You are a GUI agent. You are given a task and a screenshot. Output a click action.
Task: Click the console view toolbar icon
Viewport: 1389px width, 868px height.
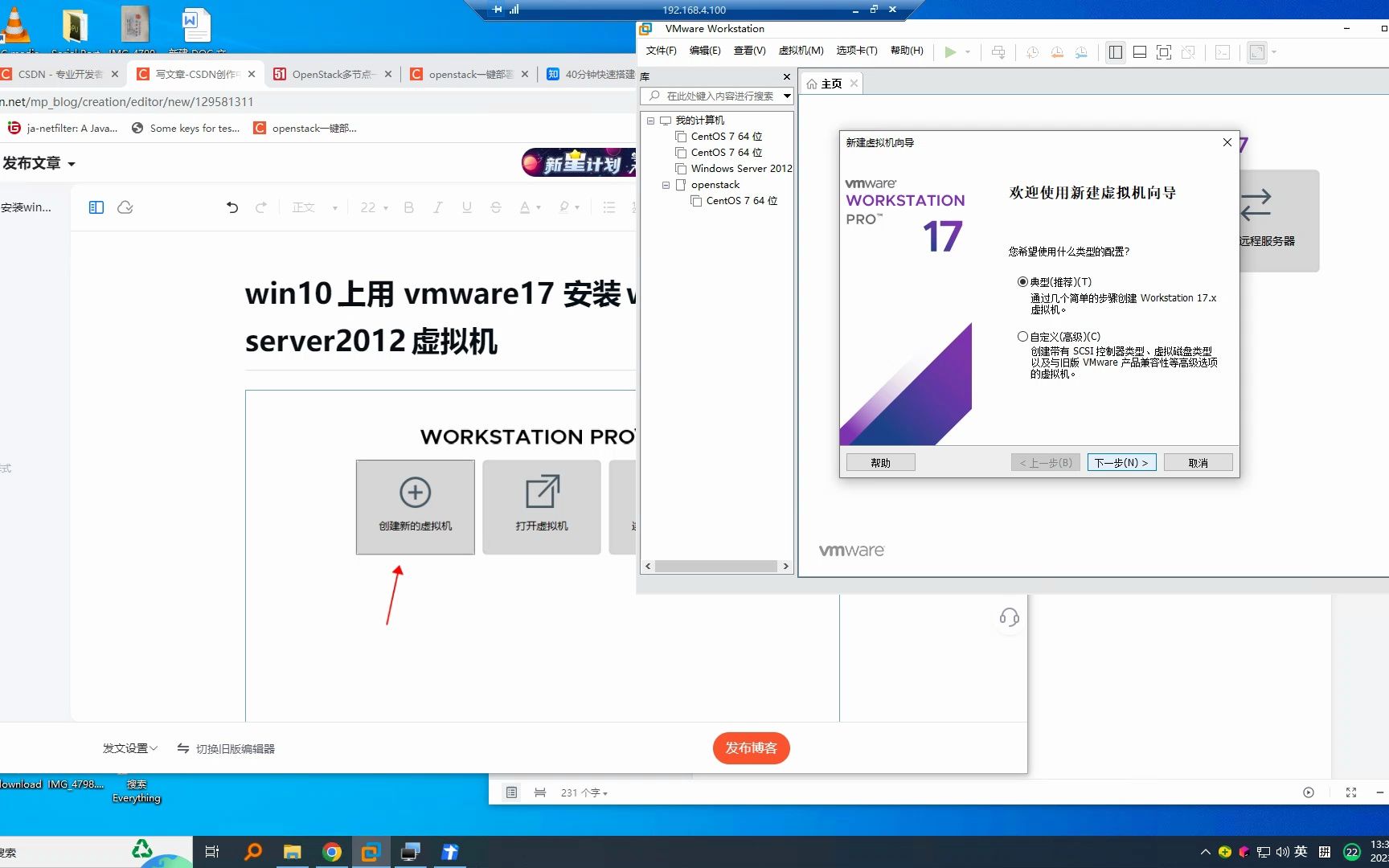coord(1223,52)
